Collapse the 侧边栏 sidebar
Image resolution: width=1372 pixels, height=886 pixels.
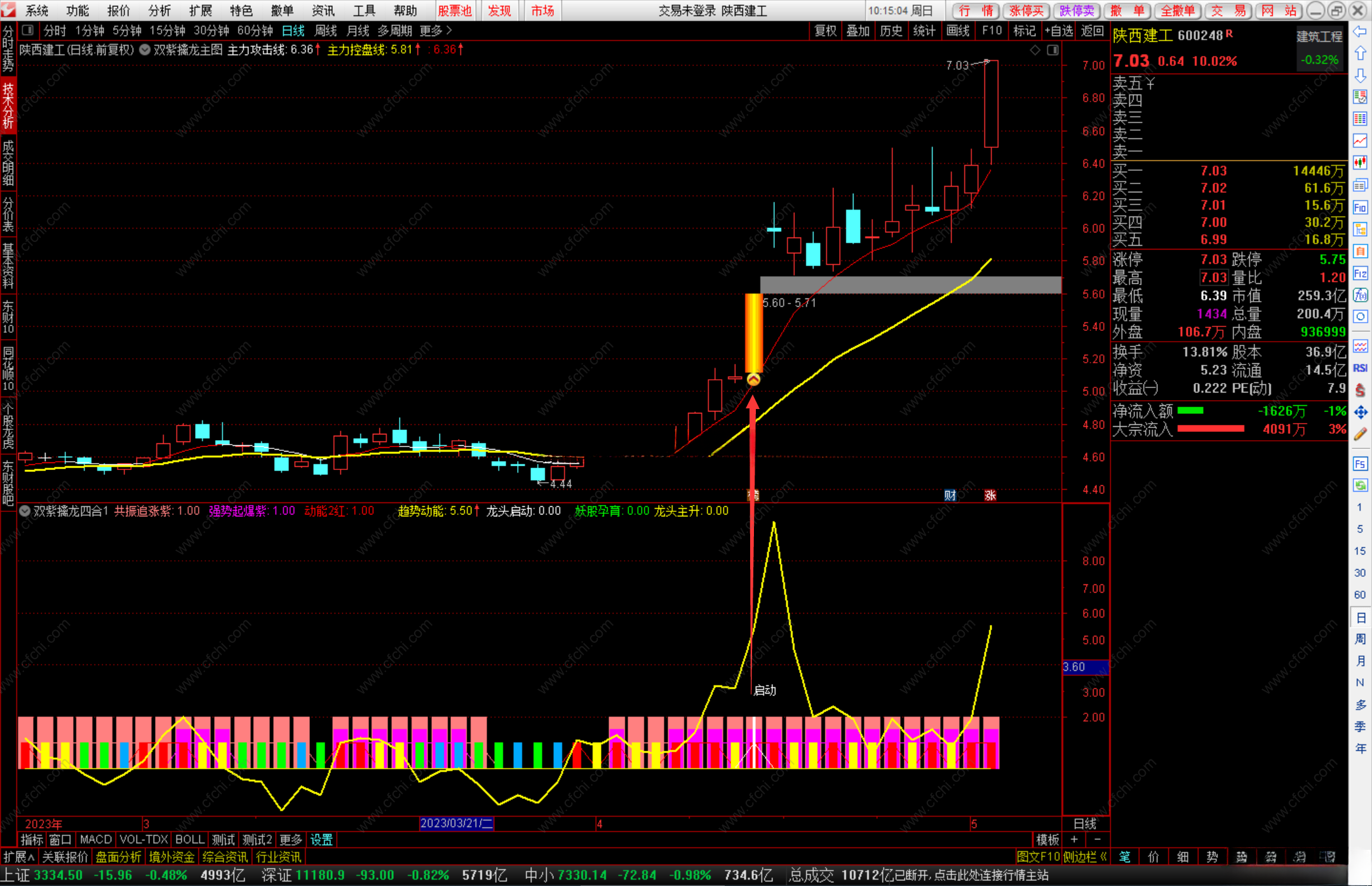1085,857
